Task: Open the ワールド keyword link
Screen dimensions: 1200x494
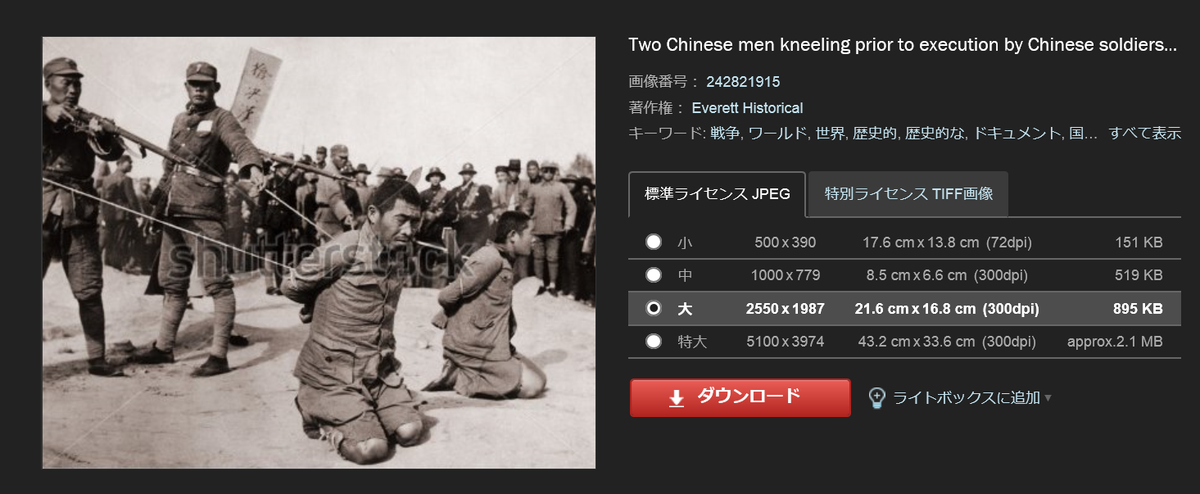Action: coord(778,133)
